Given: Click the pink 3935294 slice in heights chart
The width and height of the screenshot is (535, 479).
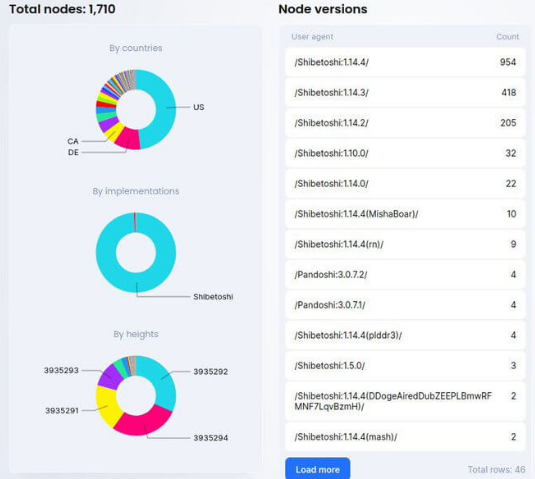Looking at the screenshot, I should [143, 423].
